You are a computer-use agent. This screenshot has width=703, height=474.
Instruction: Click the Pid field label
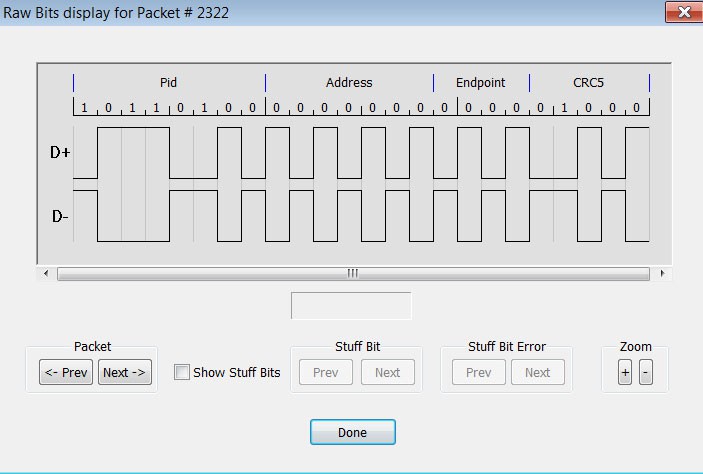pos(169,83)
